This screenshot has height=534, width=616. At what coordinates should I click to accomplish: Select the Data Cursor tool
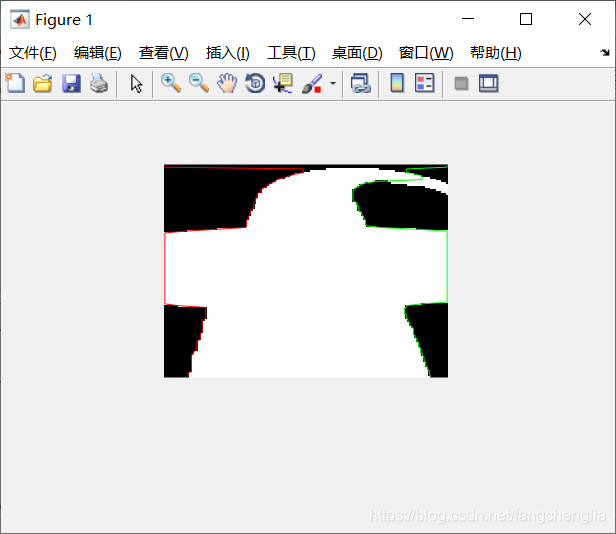pyautogui.click(x=283, y=83)
